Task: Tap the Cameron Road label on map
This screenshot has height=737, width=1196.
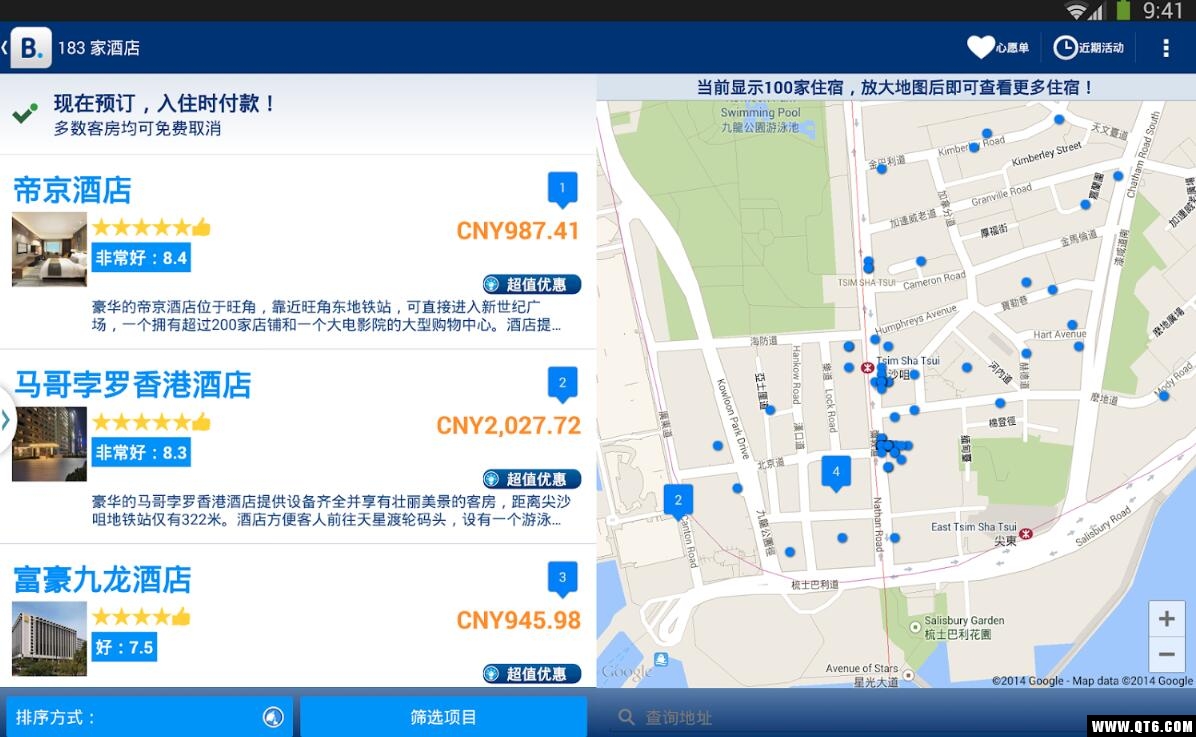Action: tap(934, 280)
